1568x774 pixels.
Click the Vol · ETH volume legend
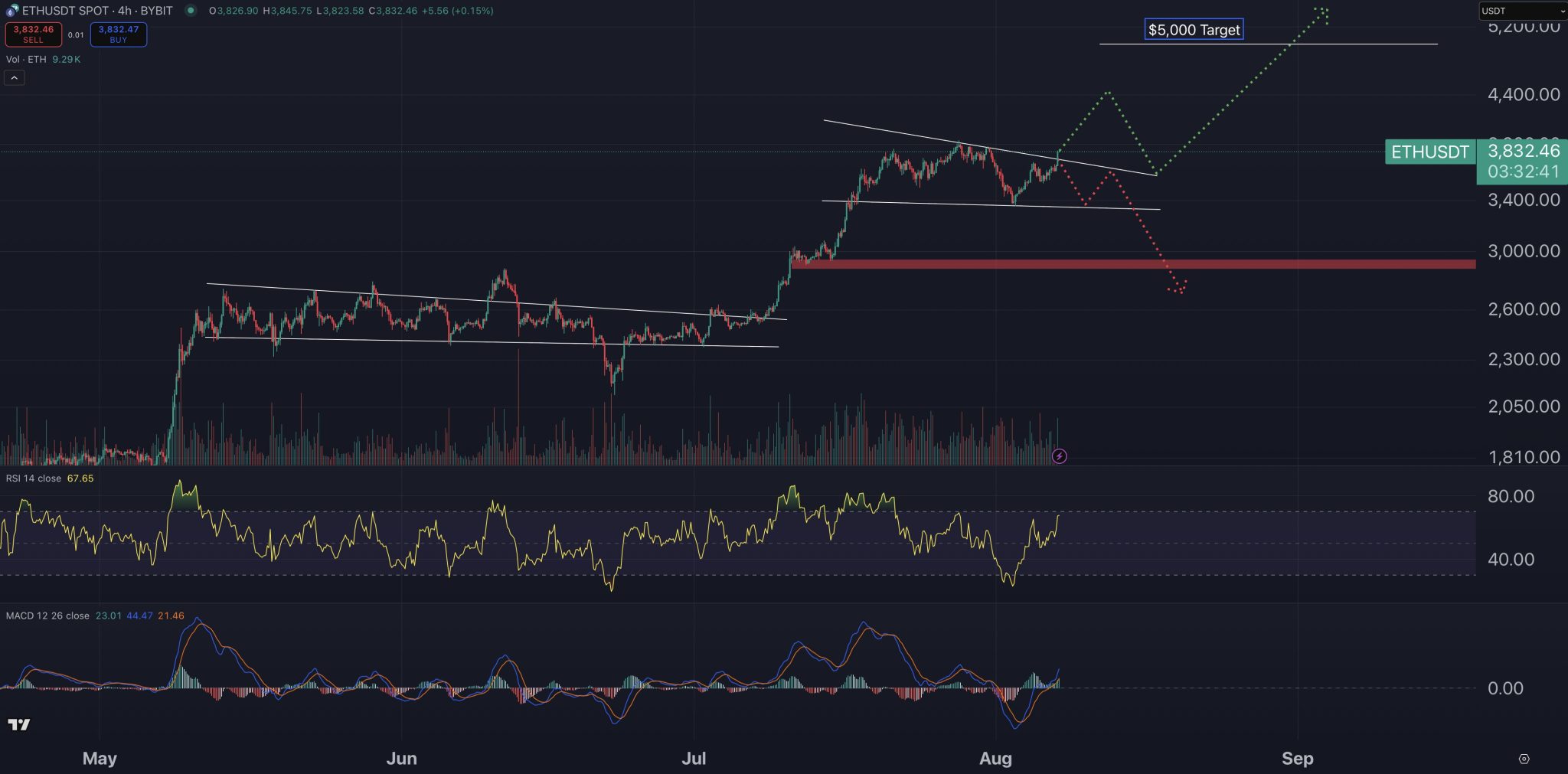click(25, 59)
